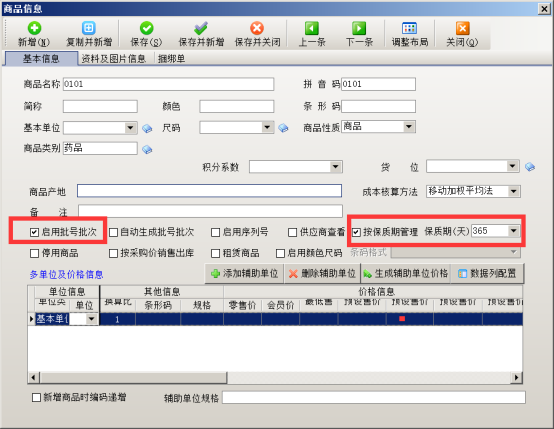Click lookup icon beside 商品类别 field
This screenshot has width=554, height=429.
click(x=147, y=149)
